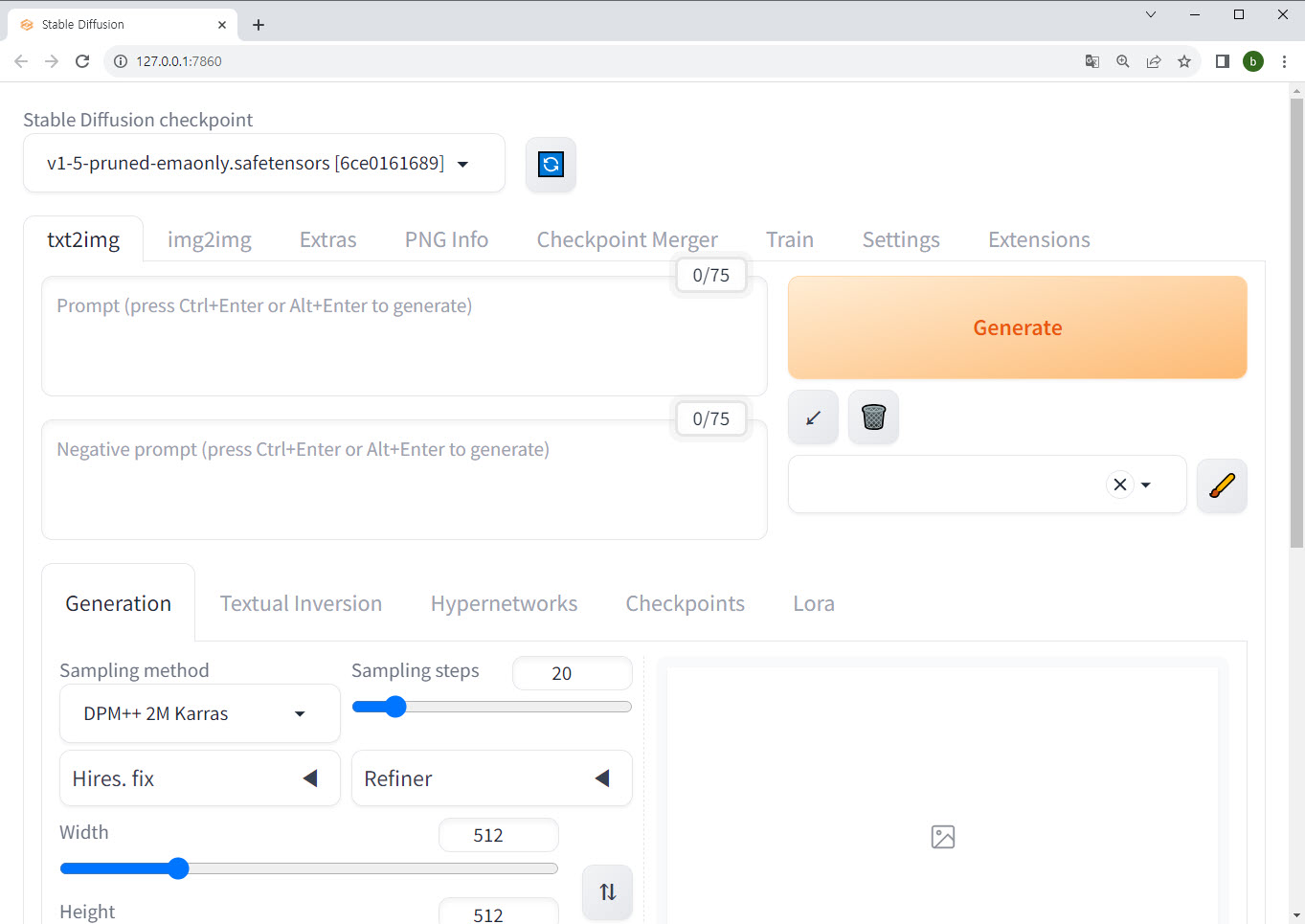Switch to Textual Inversion sub-tab
The image size is (1305, 924).
(301, 603)
